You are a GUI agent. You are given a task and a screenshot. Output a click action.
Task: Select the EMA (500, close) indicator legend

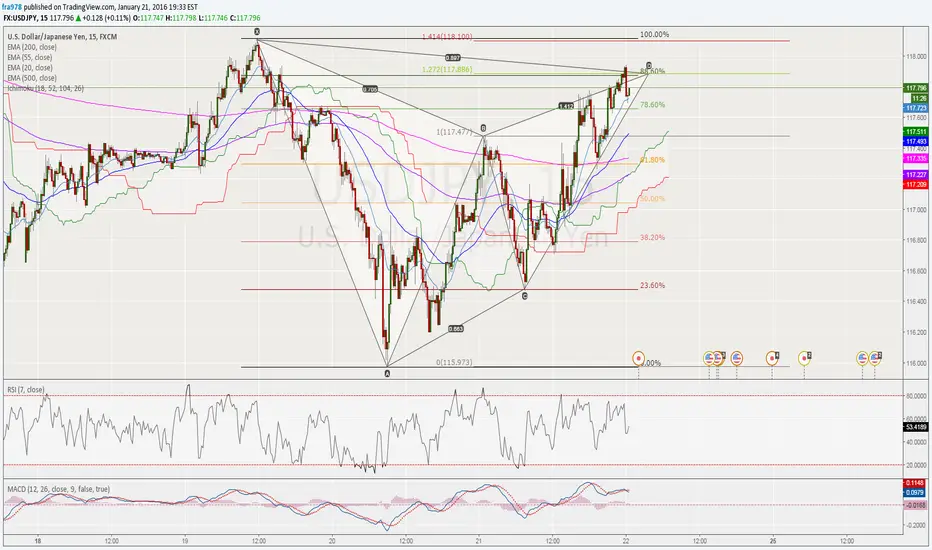[x=32, y=77]
